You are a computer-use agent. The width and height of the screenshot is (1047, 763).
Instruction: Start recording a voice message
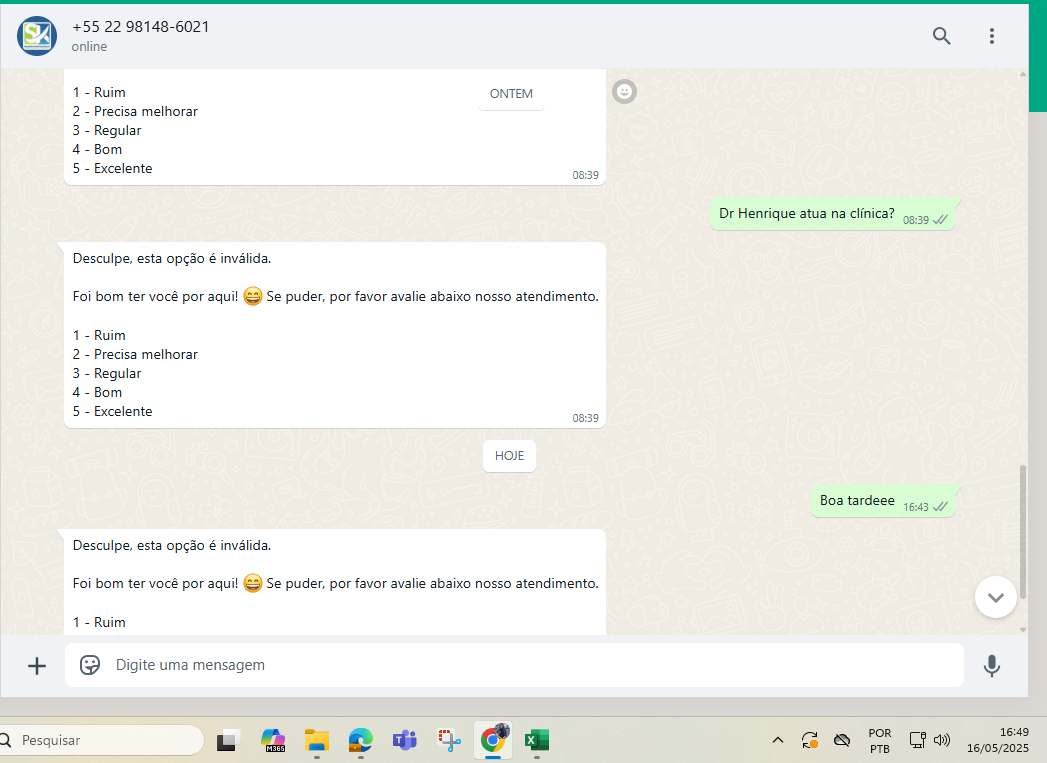pos(992,666)
